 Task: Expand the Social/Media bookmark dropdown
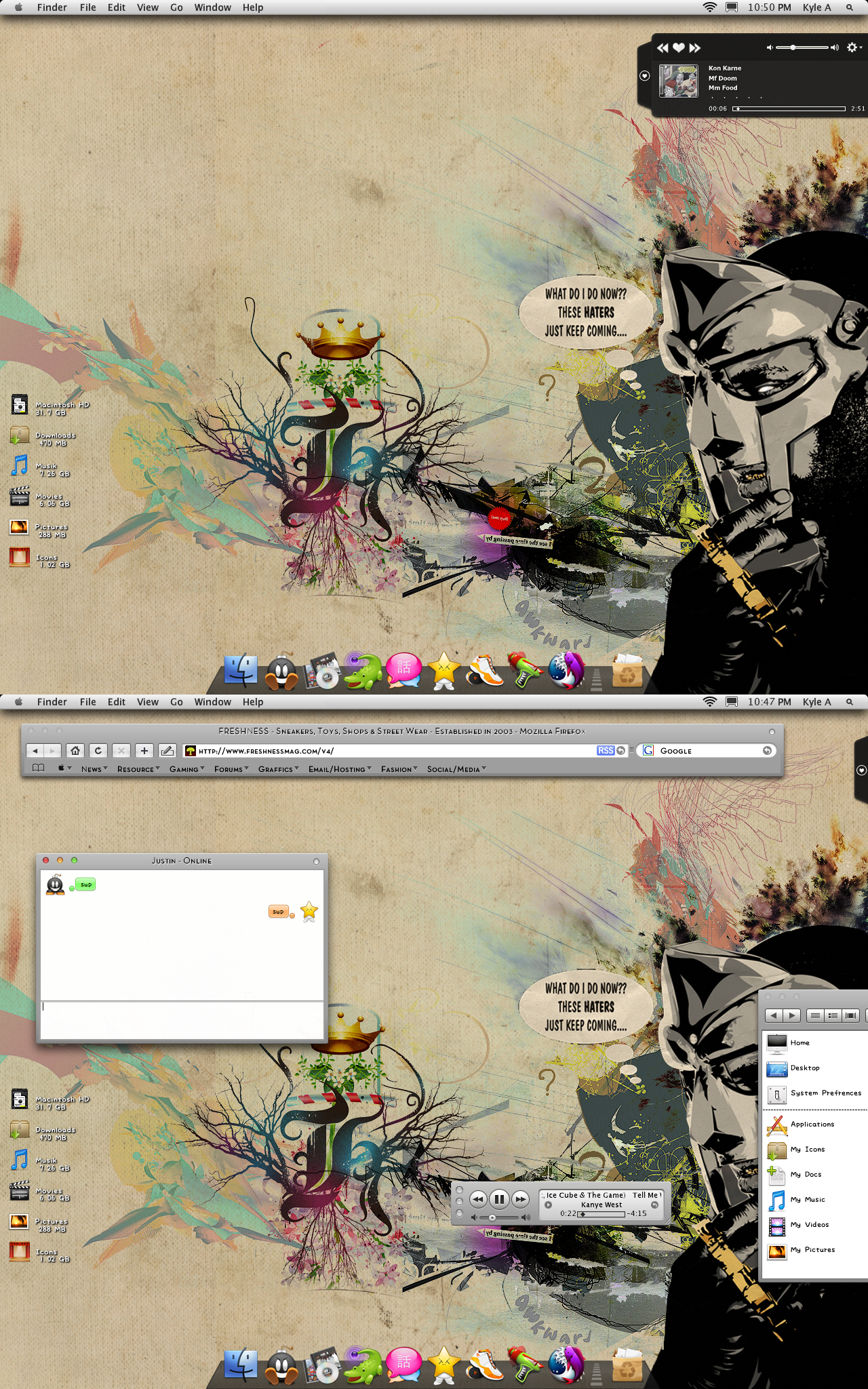point(456,769)
